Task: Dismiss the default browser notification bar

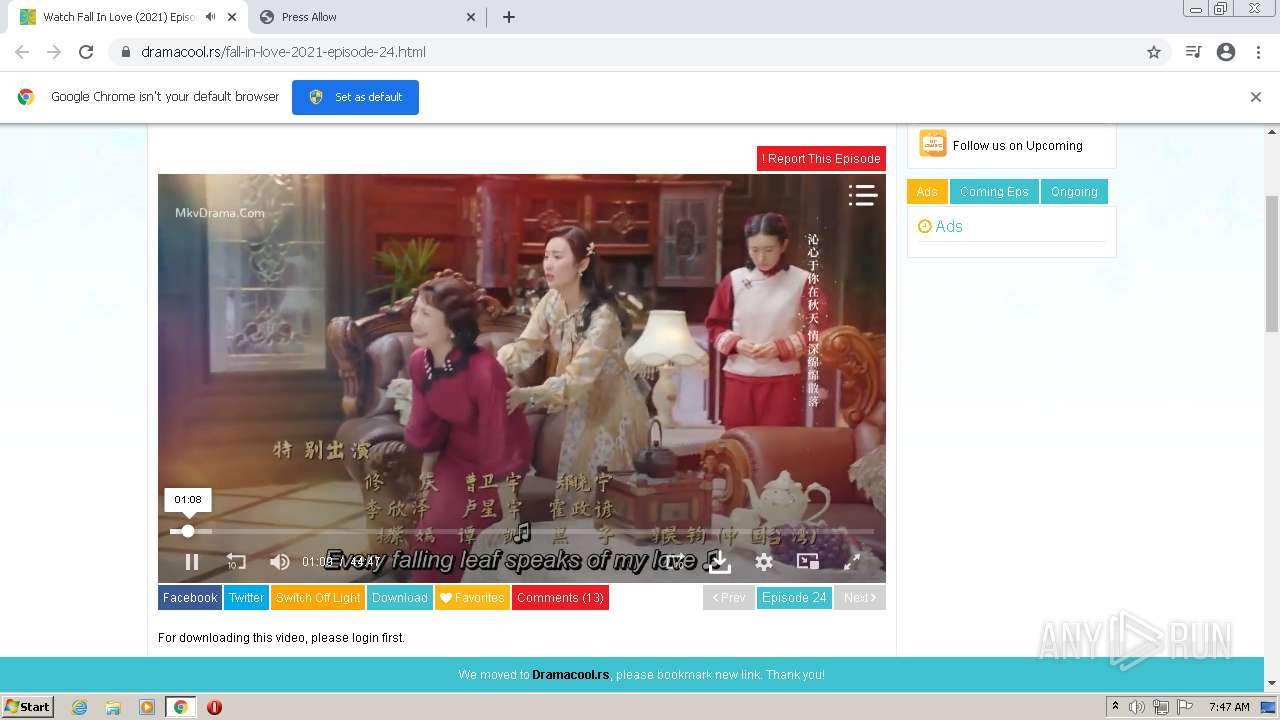Action: [1256, 97]
